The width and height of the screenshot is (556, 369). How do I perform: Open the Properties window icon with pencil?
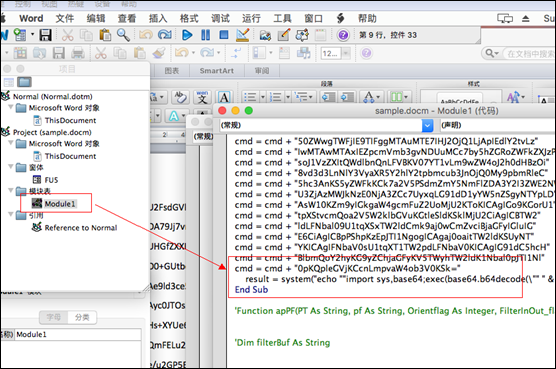point(284,35)
